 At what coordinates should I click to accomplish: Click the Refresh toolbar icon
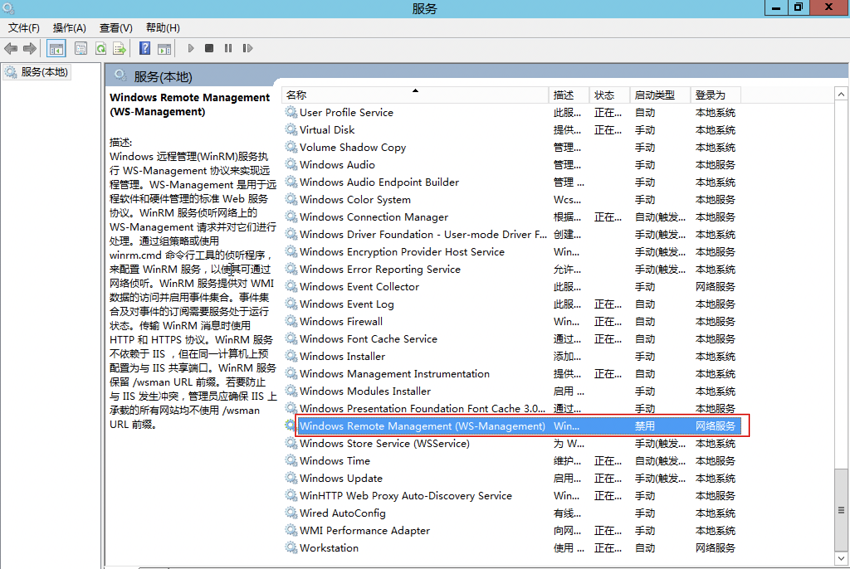(101, 49)
